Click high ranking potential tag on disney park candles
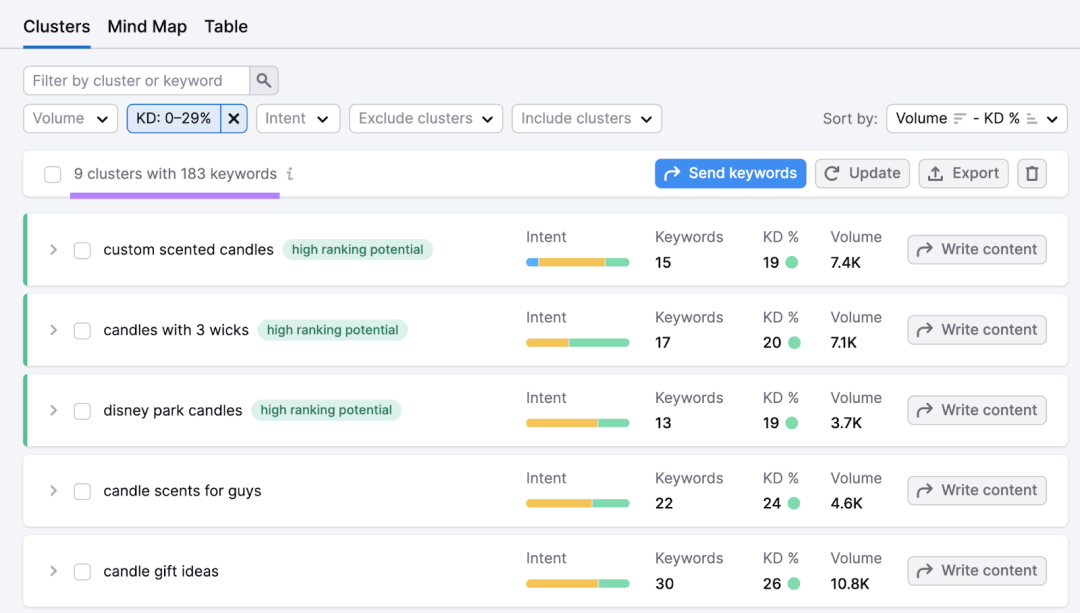Viewport: 1080px width, 613px height. point(326,411)
